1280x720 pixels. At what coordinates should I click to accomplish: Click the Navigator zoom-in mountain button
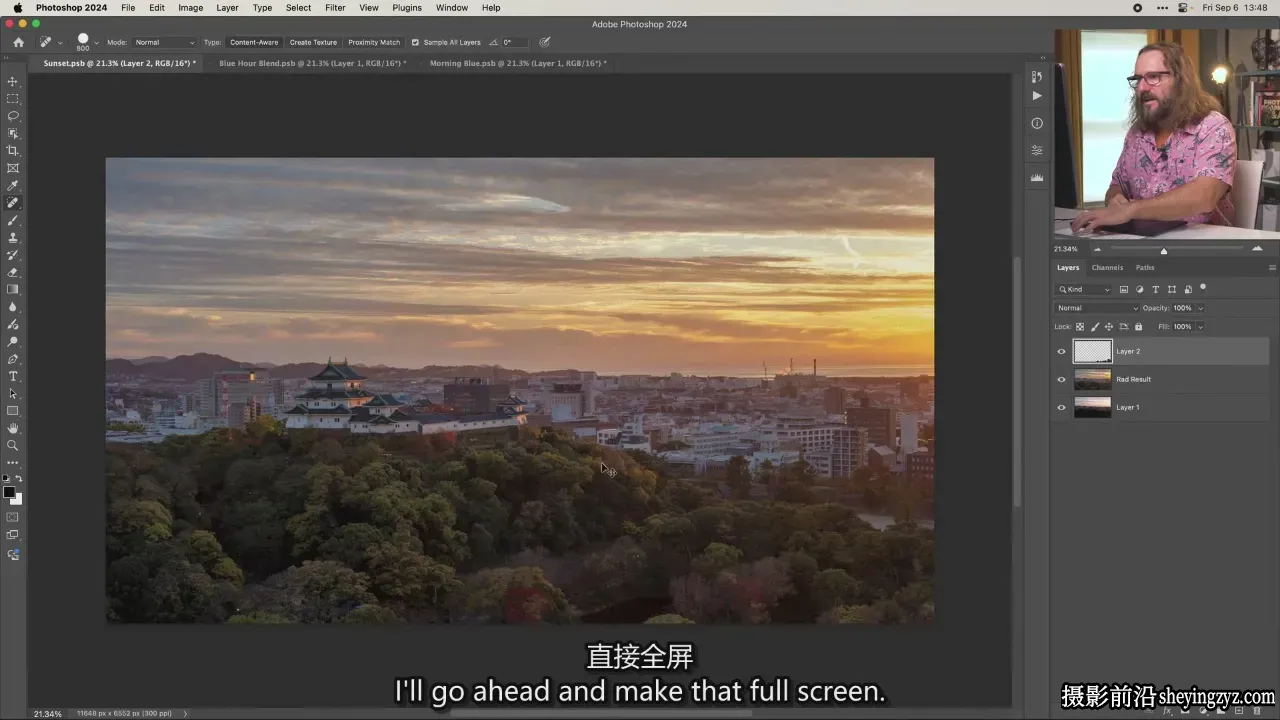pyautogui.click(x=1257, y=248)
